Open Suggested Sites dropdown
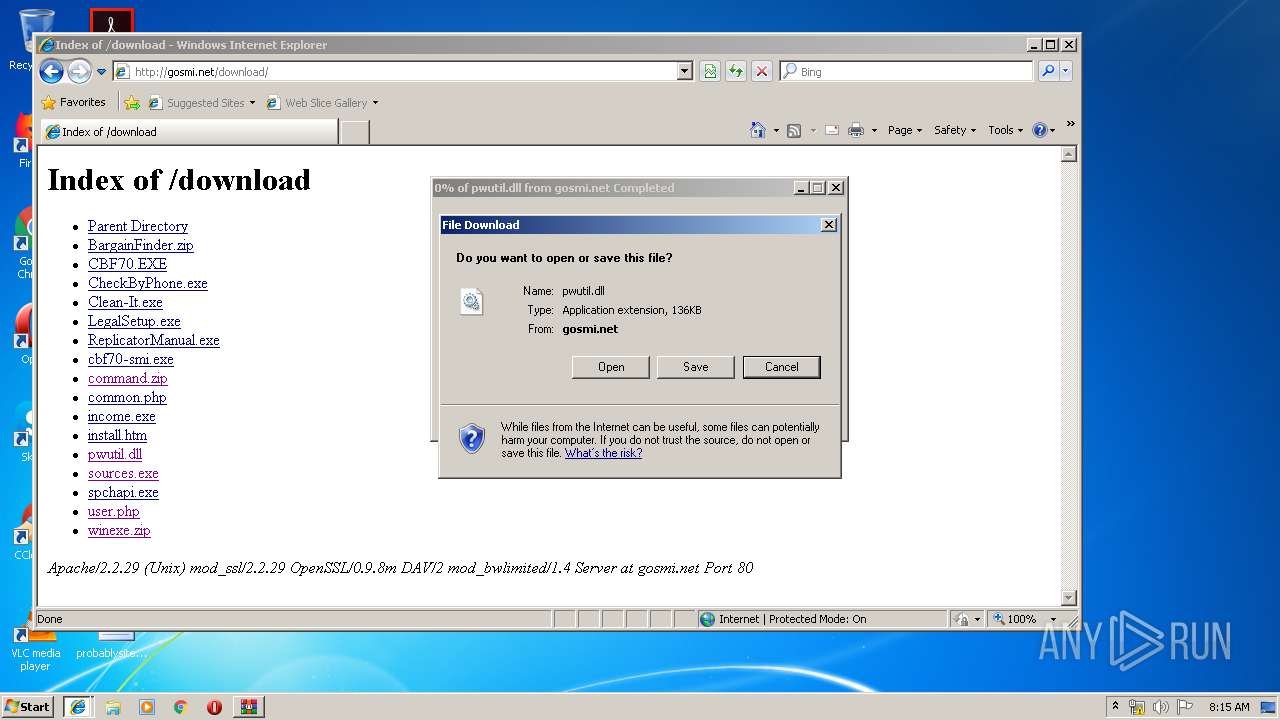 point(202,102)
